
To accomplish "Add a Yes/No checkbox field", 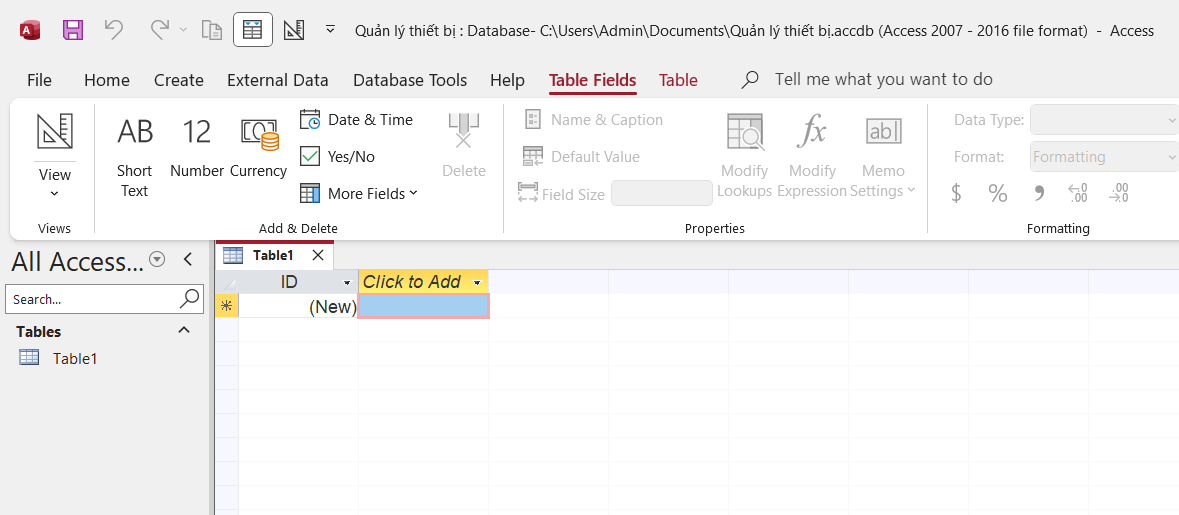I will point(338,156).
